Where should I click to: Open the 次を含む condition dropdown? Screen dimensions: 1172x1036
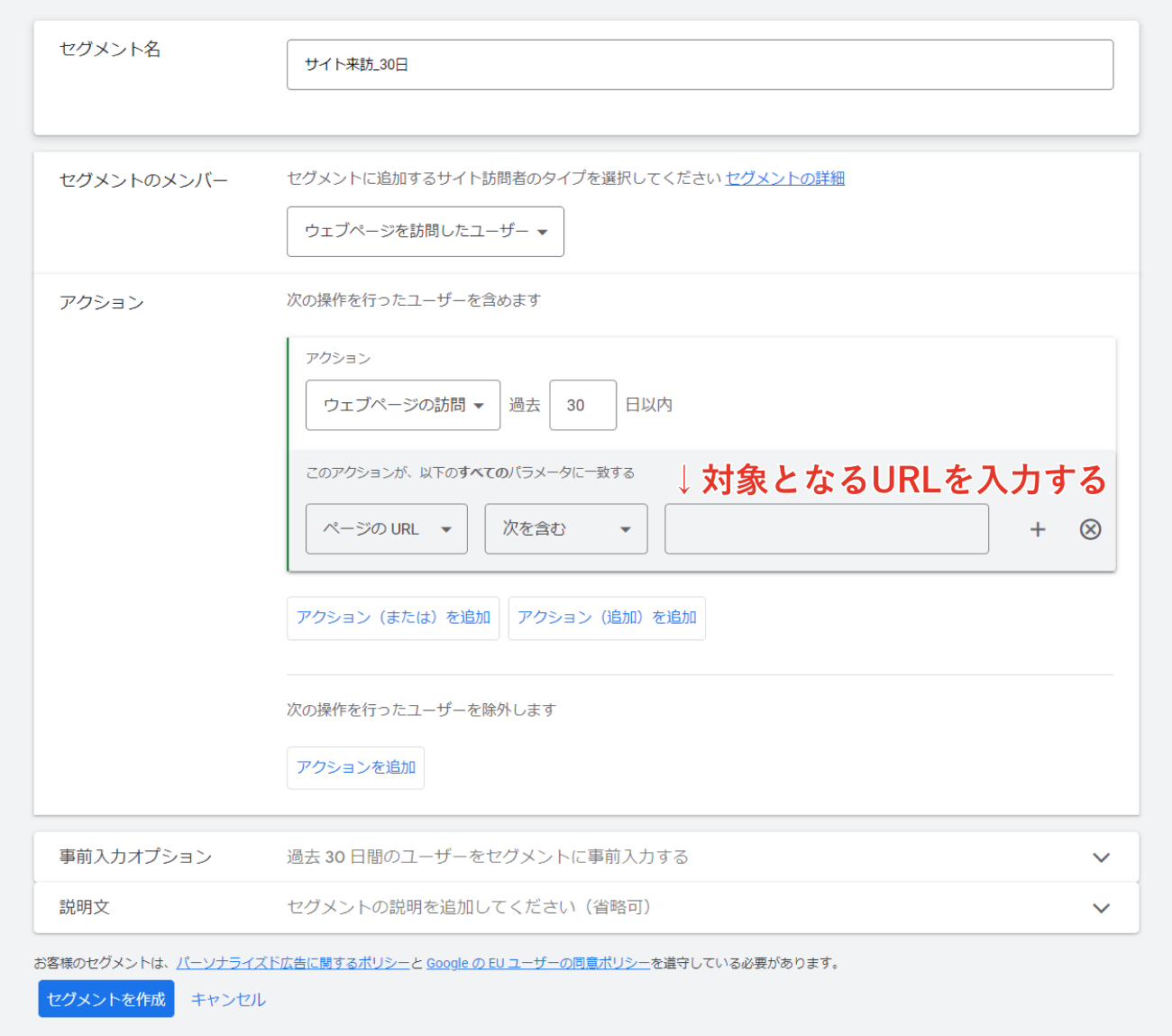pyautogui.click(x=566, y=528)
